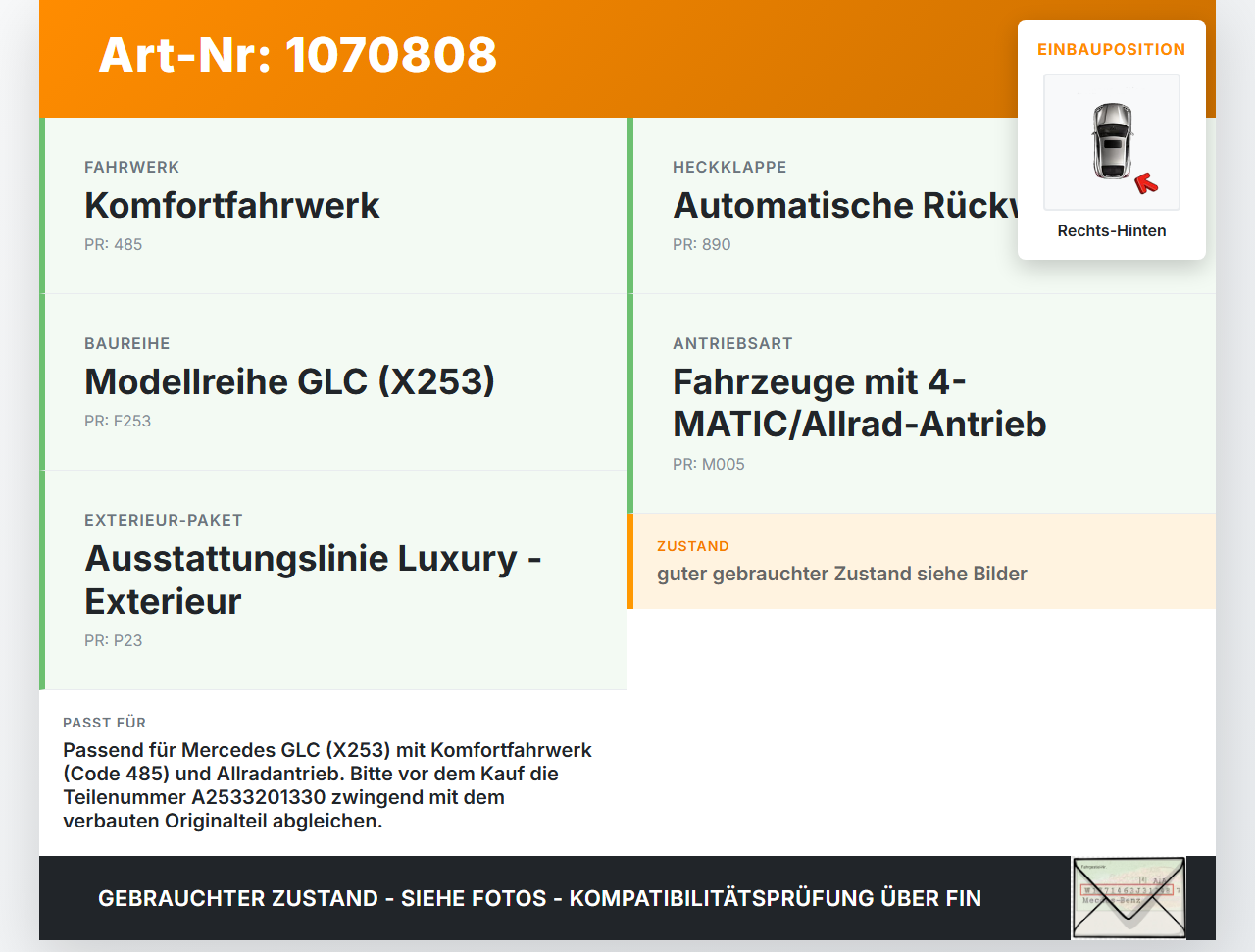
Task: Select the "Art-Nr: 1070808" heading
Action: [298, 55]
